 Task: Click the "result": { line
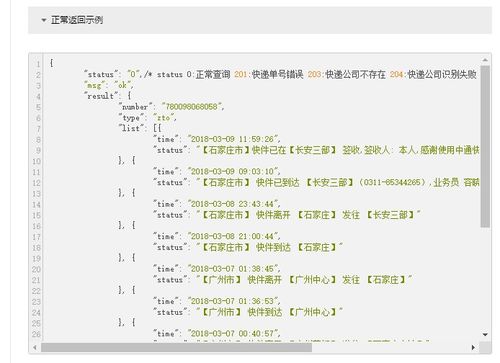click(x=108, y=96)
